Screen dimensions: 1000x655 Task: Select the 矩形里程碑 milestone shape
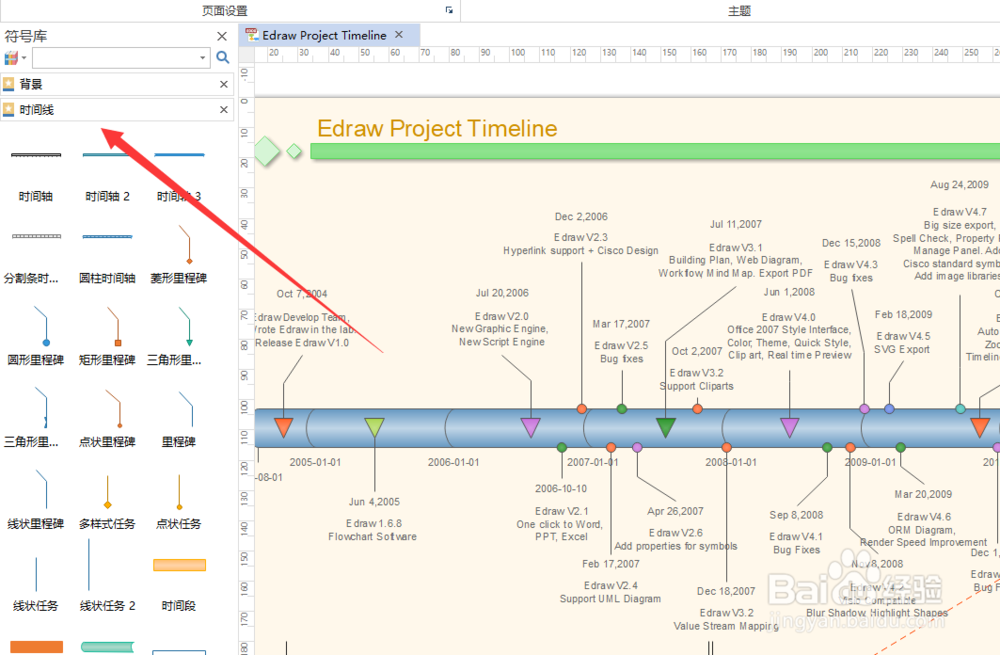107,337
